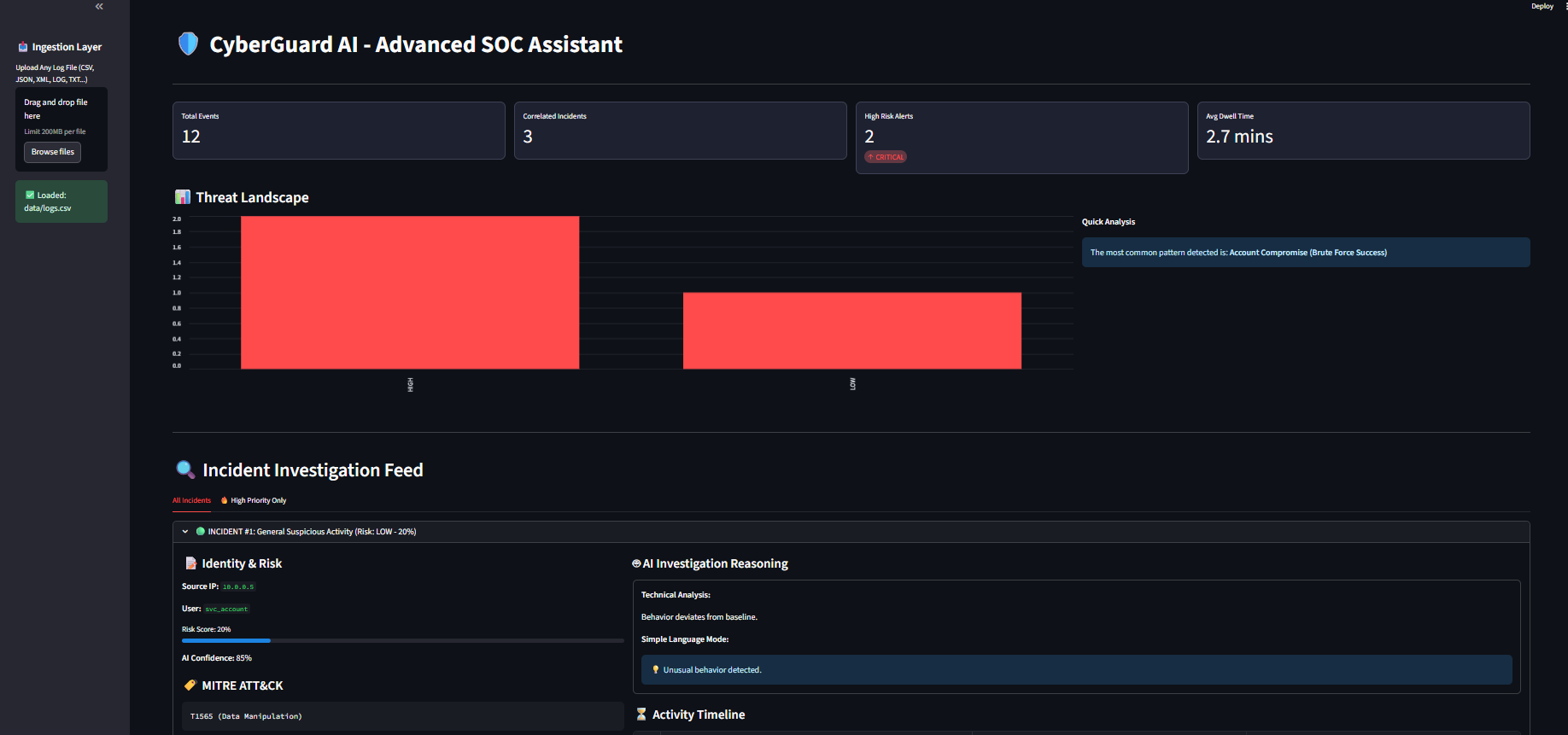Viewport: 1568px width, 735px height.
Task: Click the green checkmark Loaded icon
Action: (30, 195)
